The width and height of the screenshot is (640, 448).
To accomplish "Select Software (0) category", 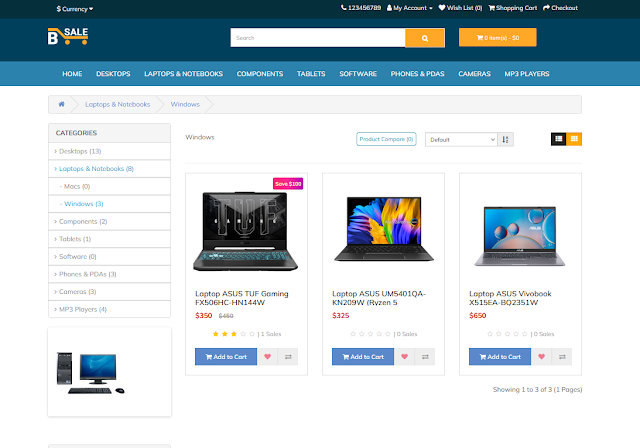I will tap(109, 257).
